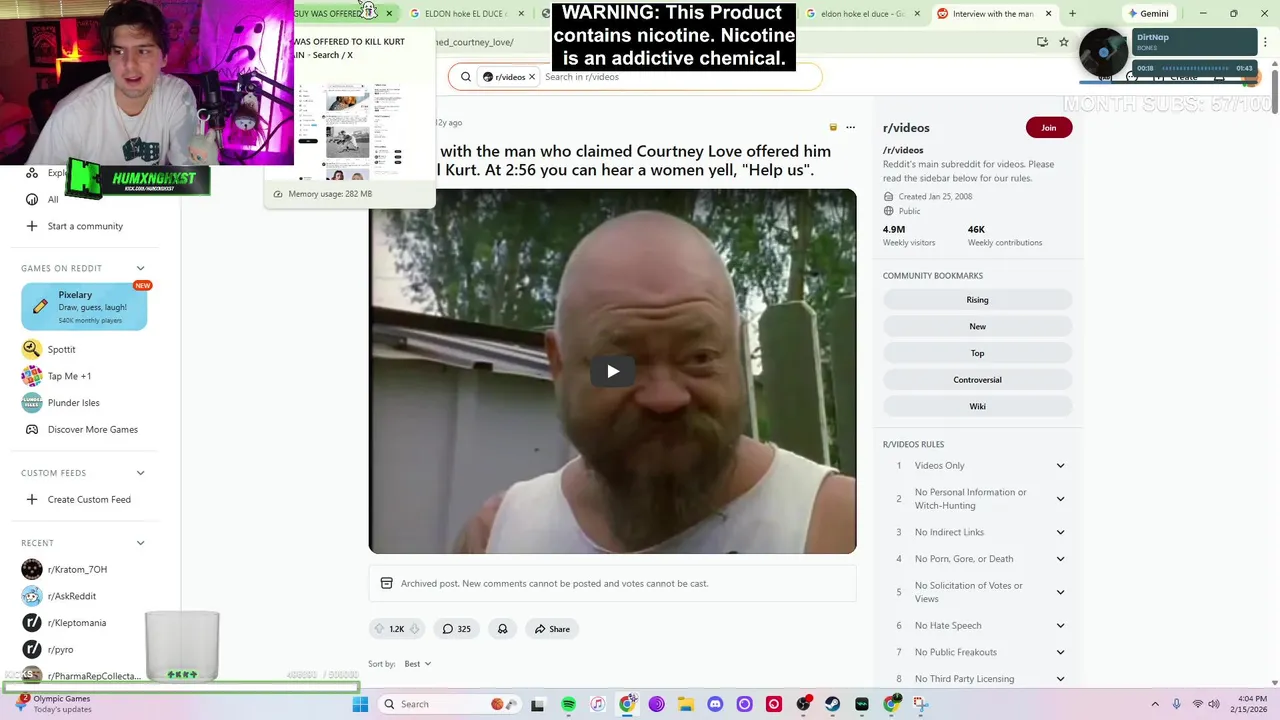
Task: Open the r/videos Wiki bookmark
Action: click(x=977, y=406)
